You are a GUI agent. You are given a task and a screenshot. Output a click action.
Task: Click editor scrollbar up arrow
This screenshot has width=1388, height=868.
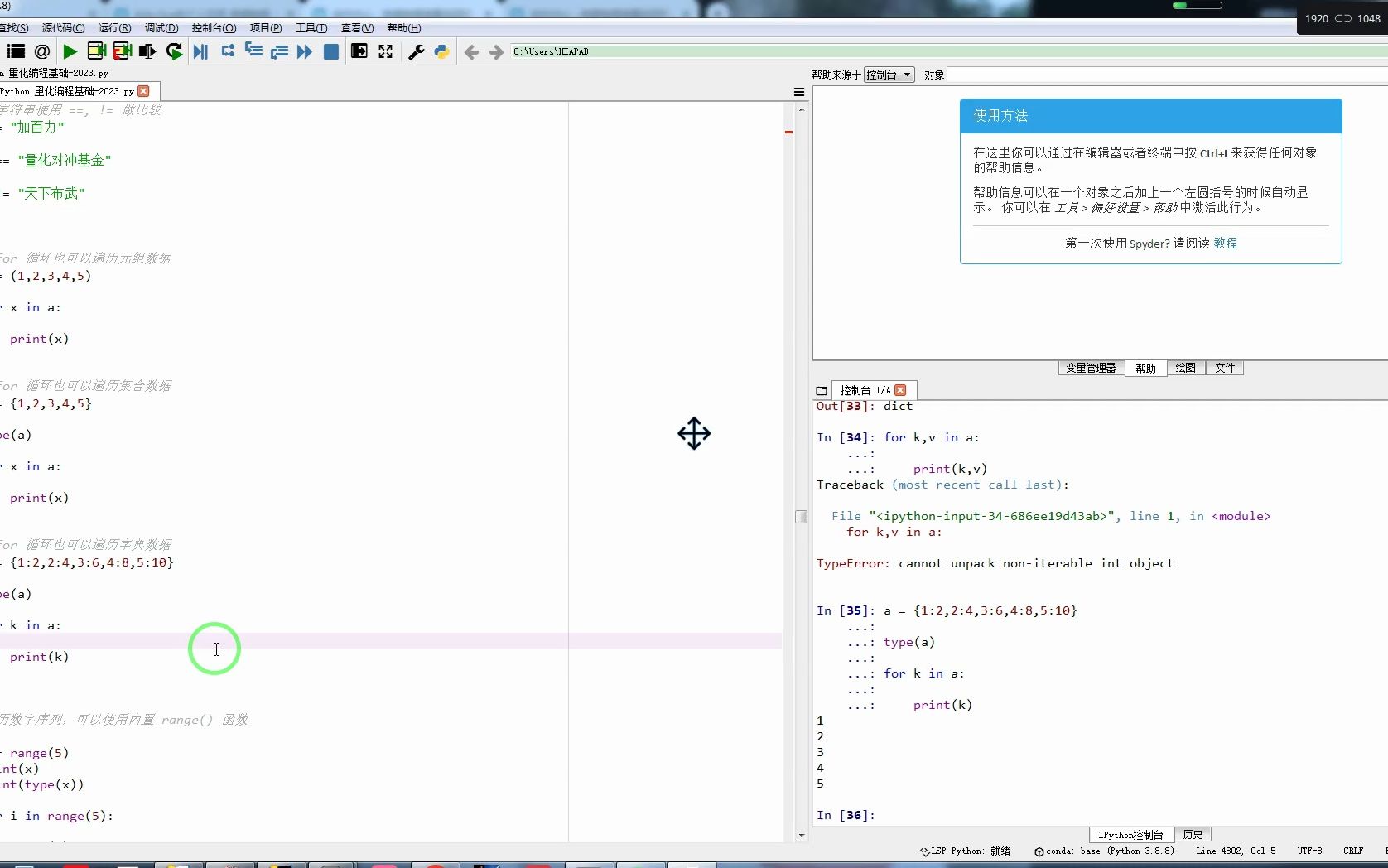(x=801, y=109)
